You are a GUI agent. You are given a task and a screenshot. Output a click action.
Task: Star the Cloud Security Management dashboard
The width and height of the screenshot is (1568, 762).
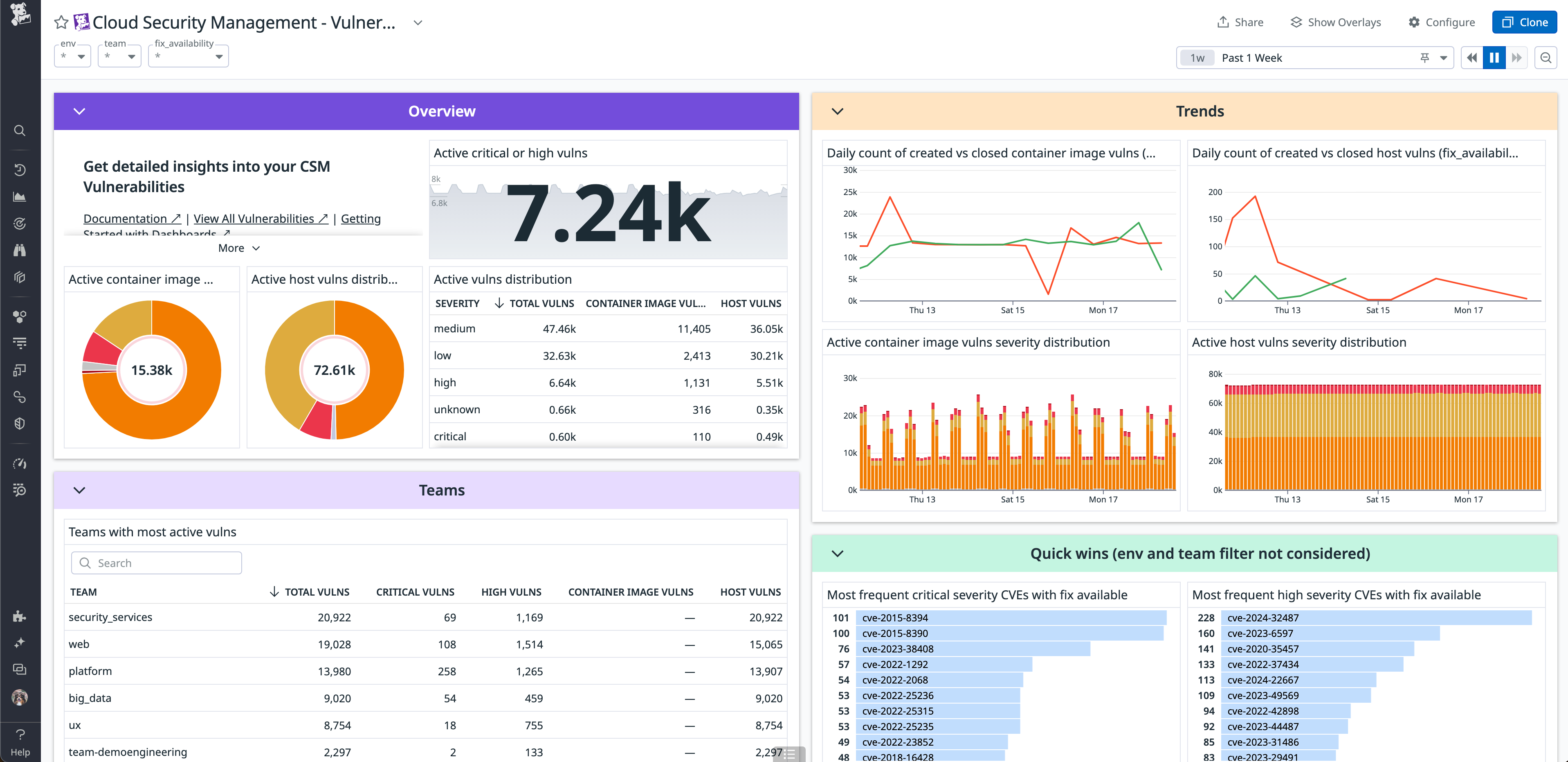click(60, 22)
